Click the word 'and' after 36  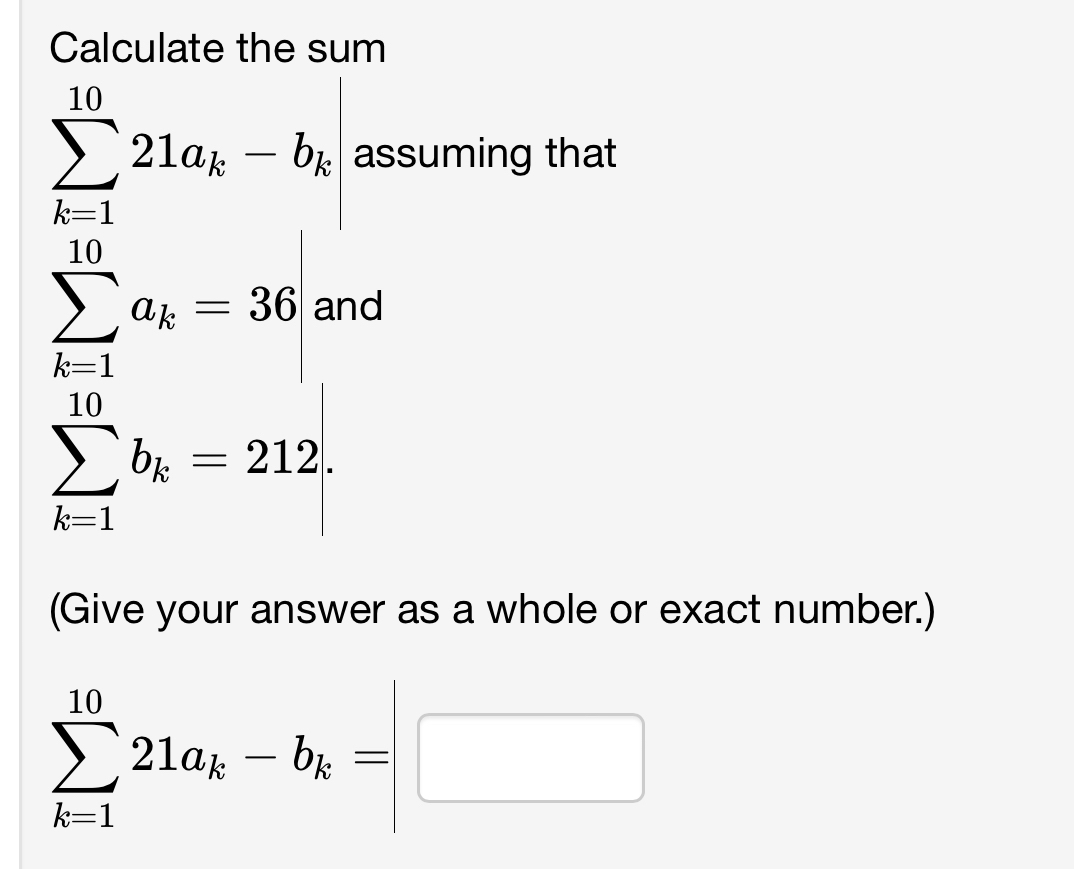point(350,307)
